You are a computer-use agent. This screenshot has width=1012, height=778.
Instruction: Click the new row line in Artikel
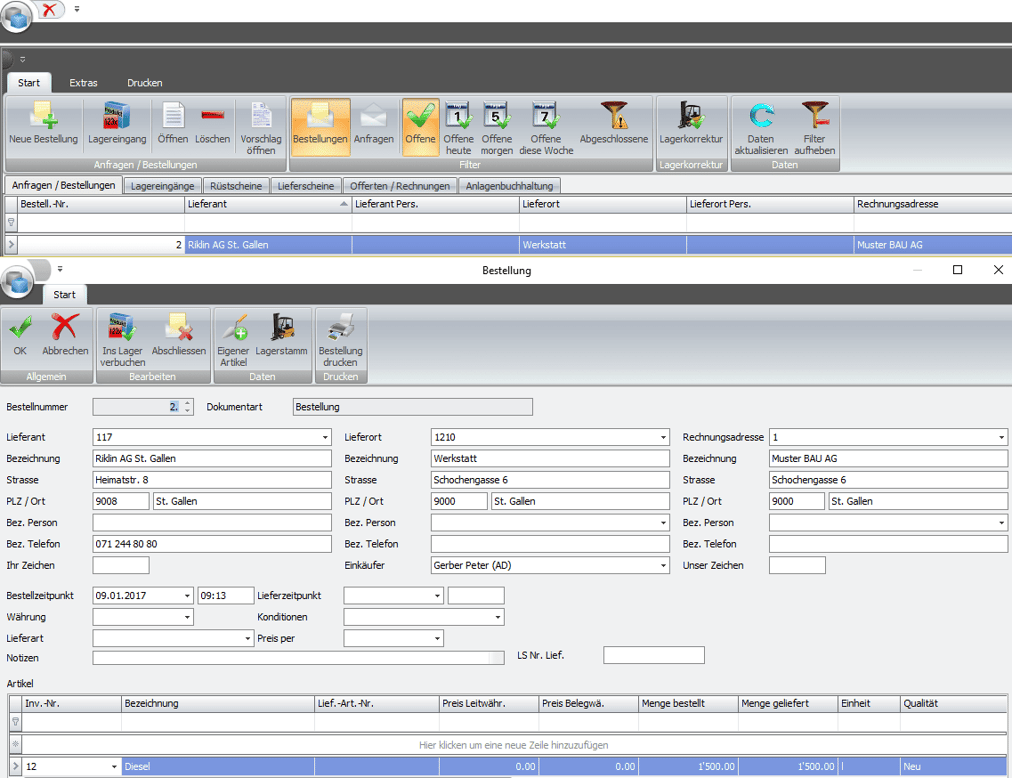pyautogui.click(x=513, y=745)
